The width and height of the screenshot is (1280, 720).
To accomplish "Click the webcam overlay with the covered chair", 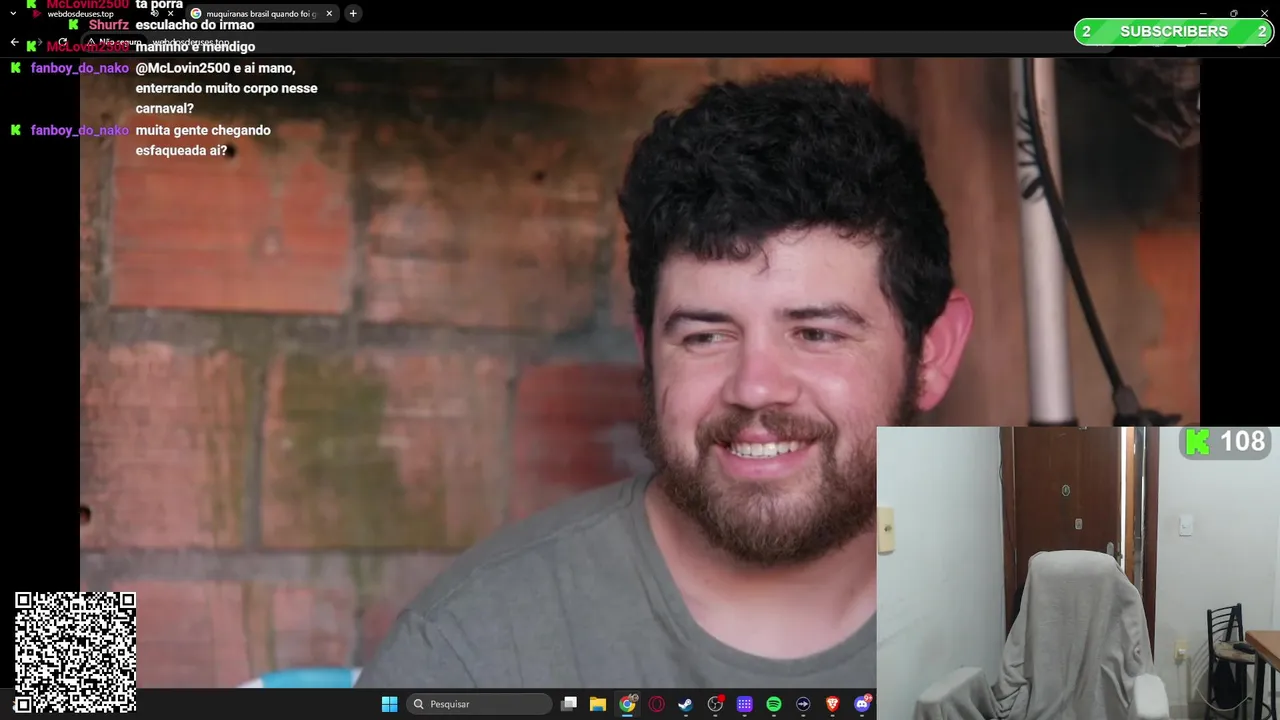I will 1078,573.
